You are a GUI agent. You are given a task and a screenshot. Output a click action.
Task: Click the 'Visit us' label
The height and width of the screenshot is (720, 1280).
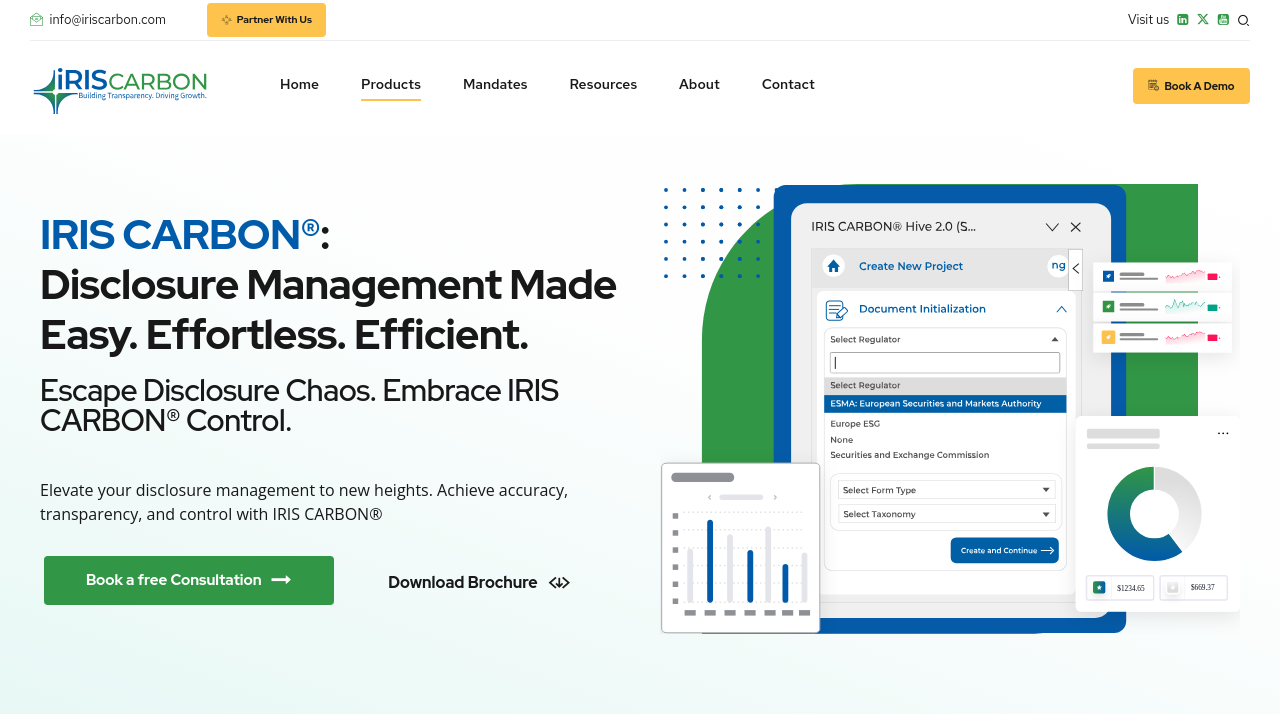point(1148,20)
